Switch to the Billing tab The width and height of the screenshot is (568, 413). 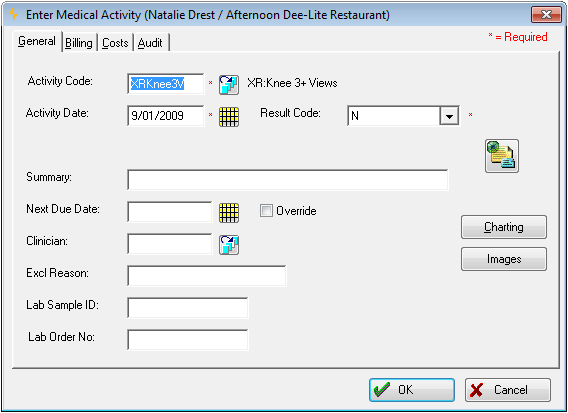pyautogui.click(x=79, y=43)
